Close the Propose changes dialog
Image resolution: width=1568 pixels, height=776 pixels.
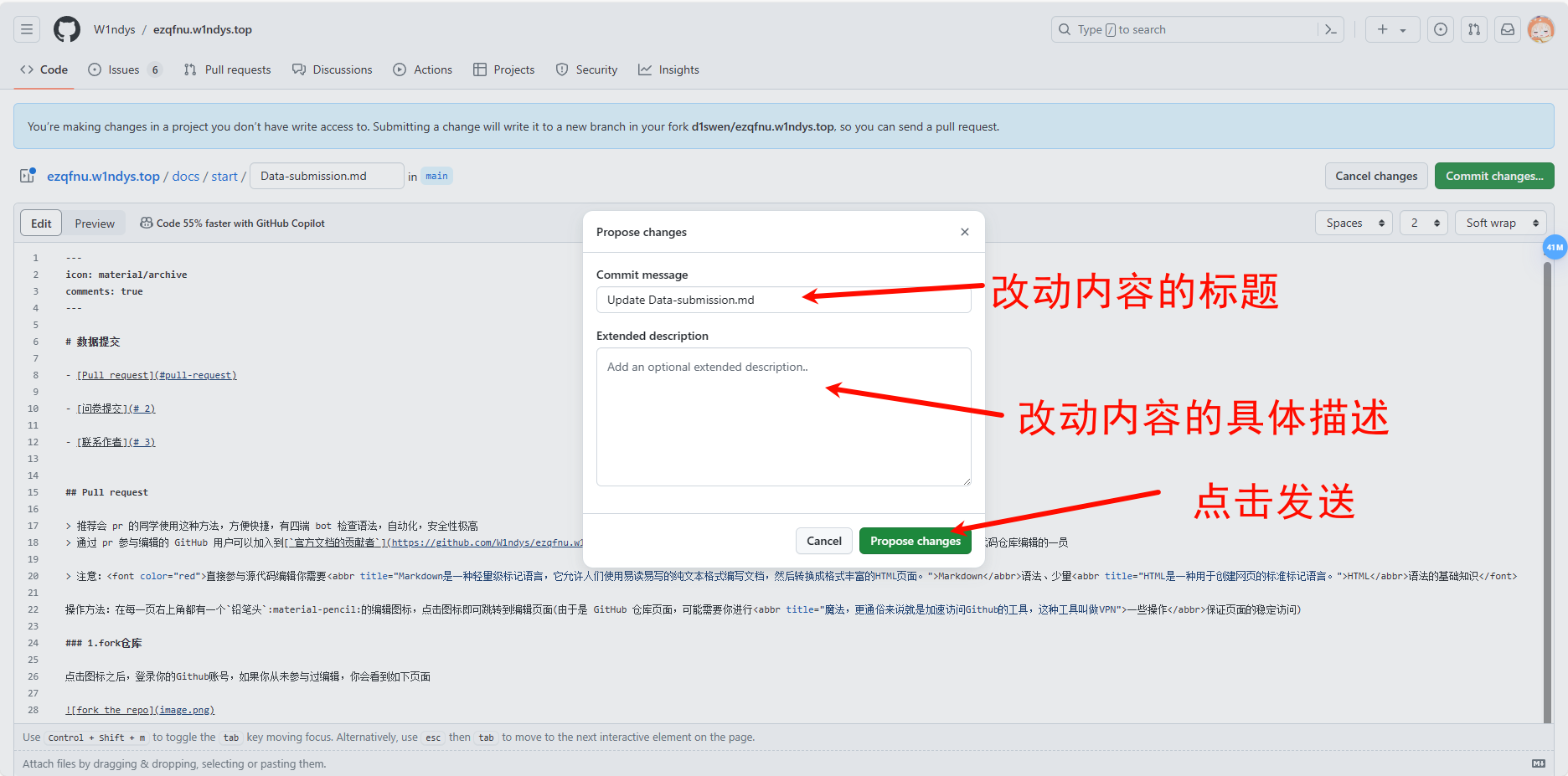coord(965,232)
